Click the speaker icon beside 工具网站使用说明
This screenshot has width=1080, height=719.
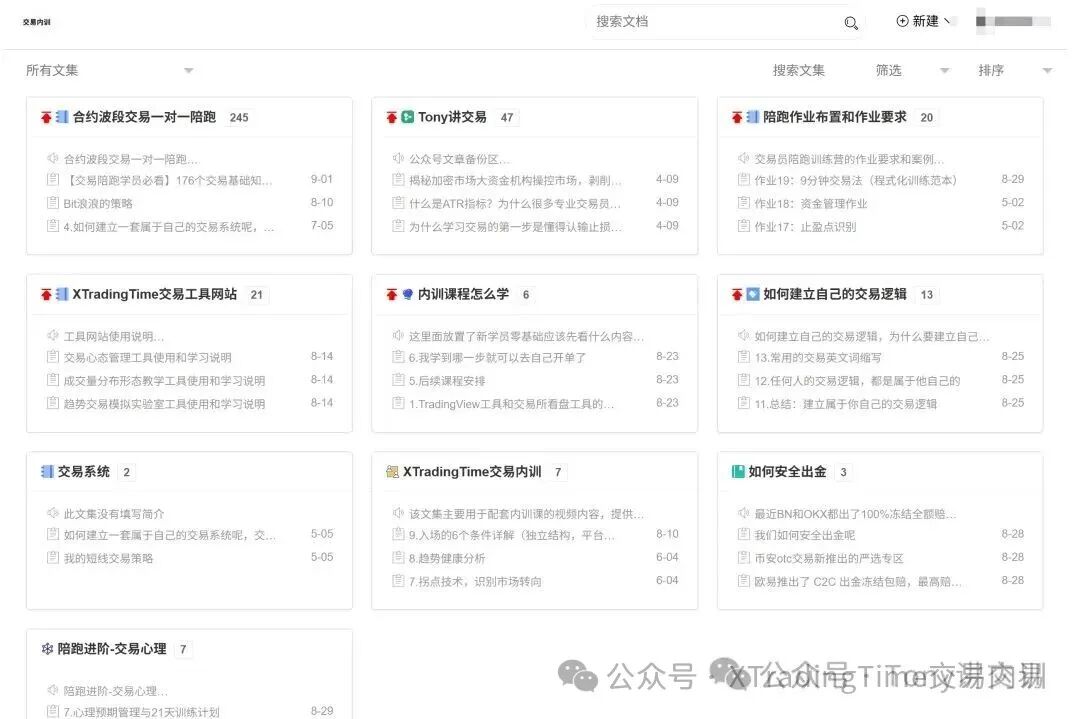(52, 335)
